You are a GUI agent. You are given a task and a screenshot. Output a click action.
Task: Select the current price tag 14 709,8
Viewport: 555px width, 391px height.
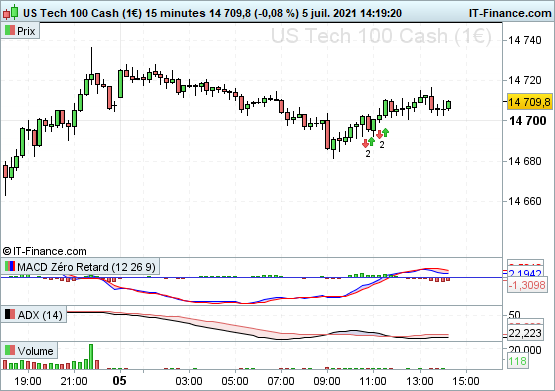(530, 102)
